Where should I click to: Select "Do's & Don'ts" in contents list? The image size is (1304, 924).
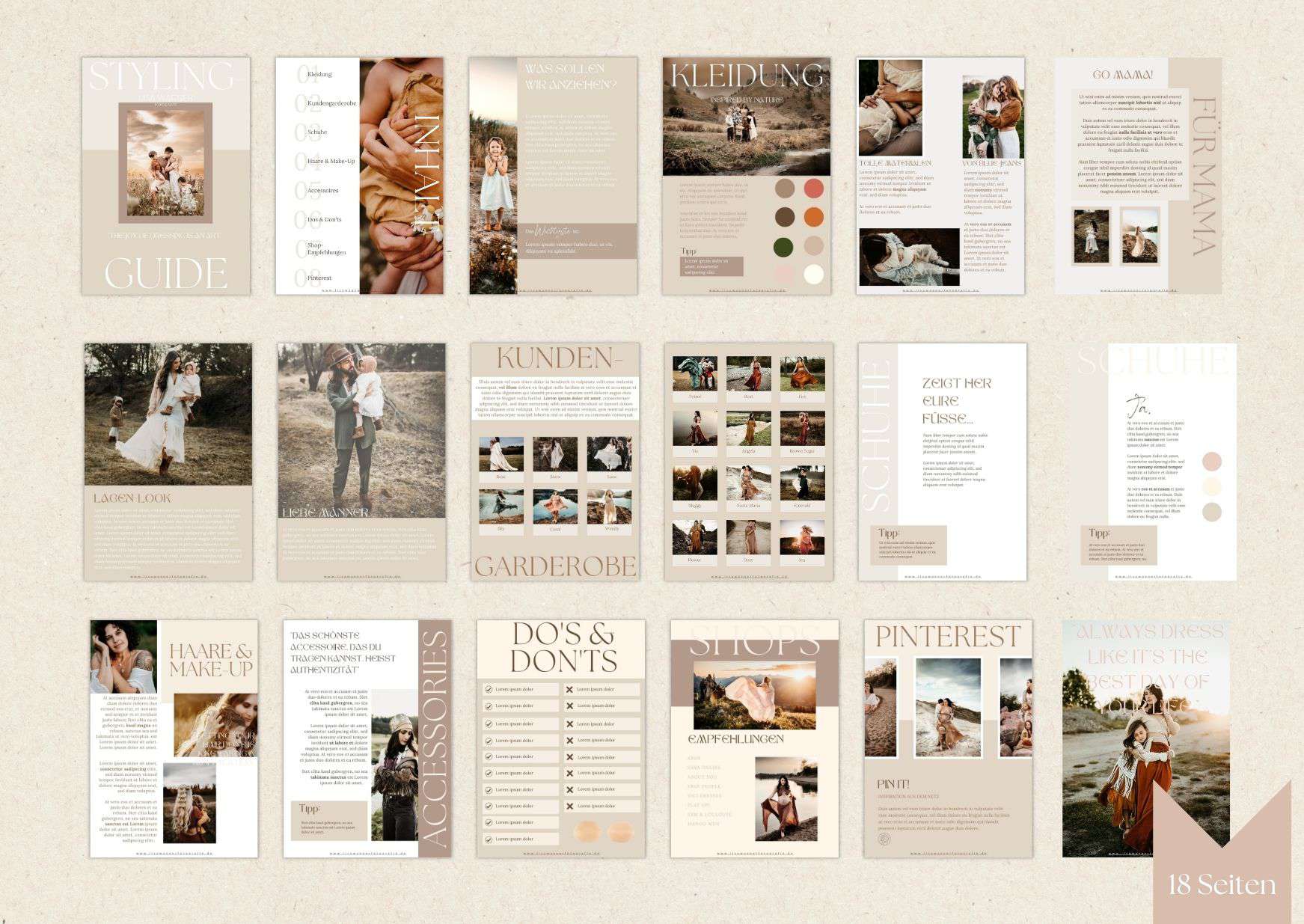coord(324,219)
